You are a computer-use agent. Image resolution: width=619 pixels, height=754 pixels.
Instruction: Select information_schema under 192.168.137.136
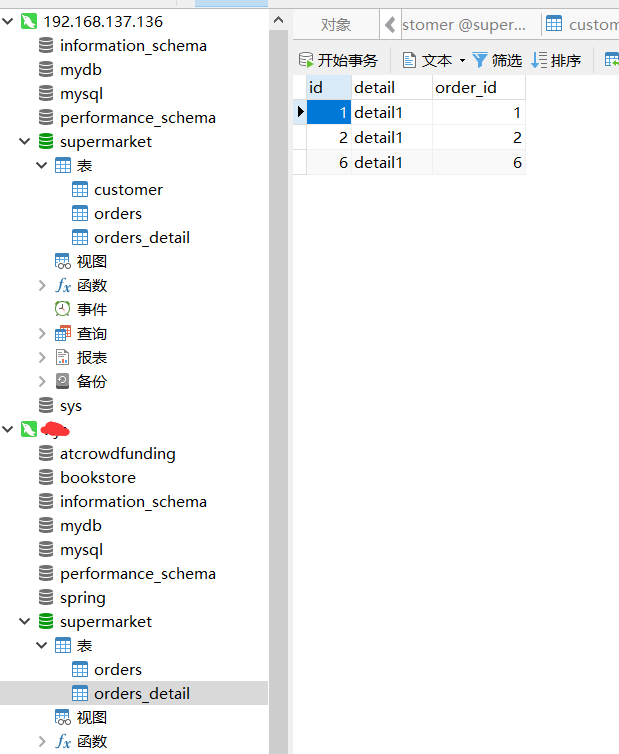133,46
